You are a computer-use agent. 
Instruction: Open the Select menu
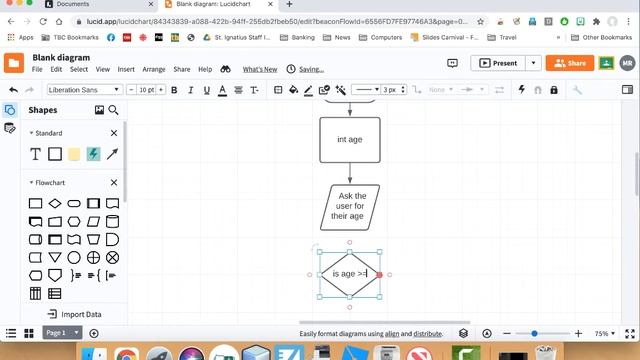pyautogui.click(x=79, y=69)
